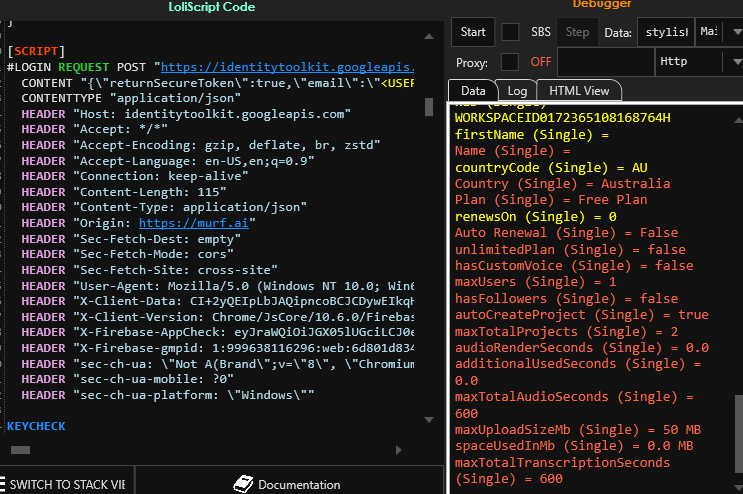Click the code editor scroll-up arrow
The height and width of the screenshot is (494, 743).
[x=429, y=36]
